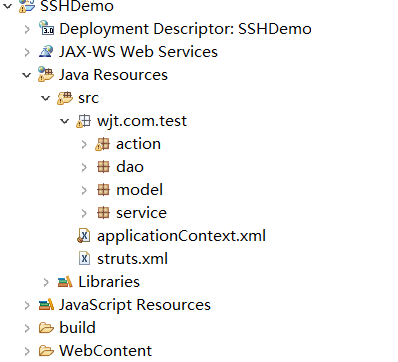Select the struts.xml file name
This screenshot has width=398, height=362.
point(132,259)
